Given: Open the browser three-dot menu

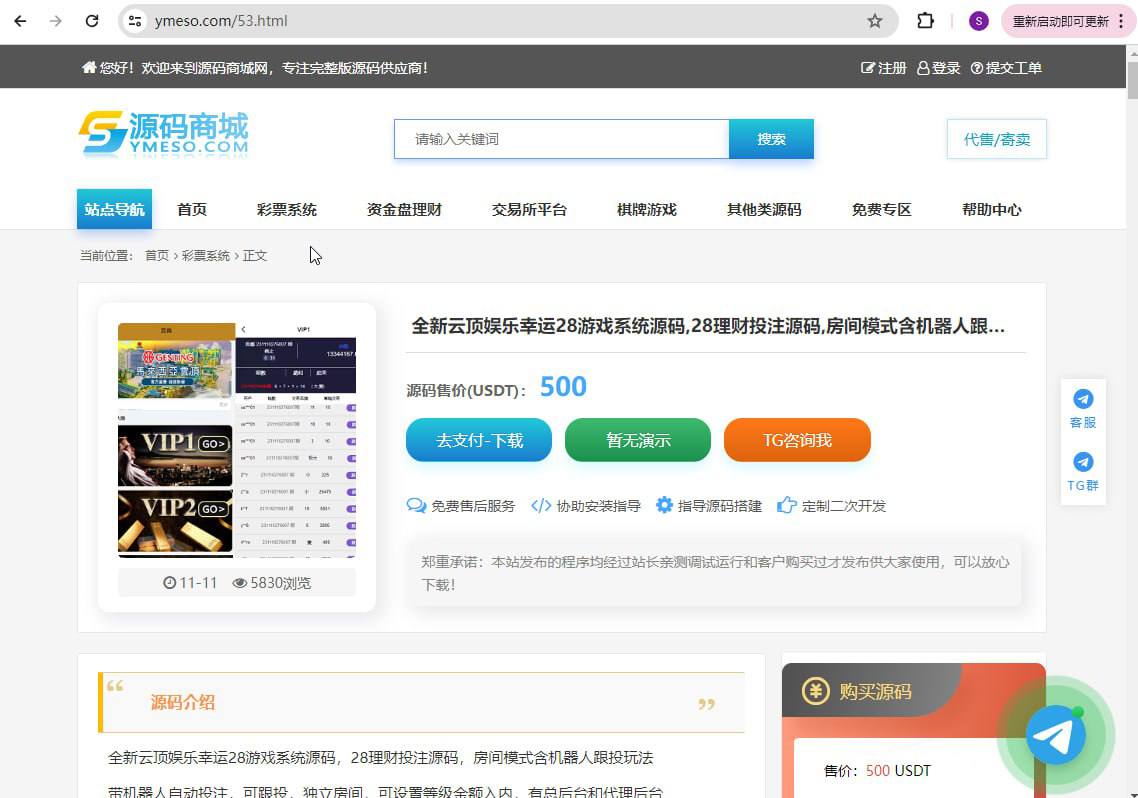Looking at the screenshot, I should [1121, 21].
